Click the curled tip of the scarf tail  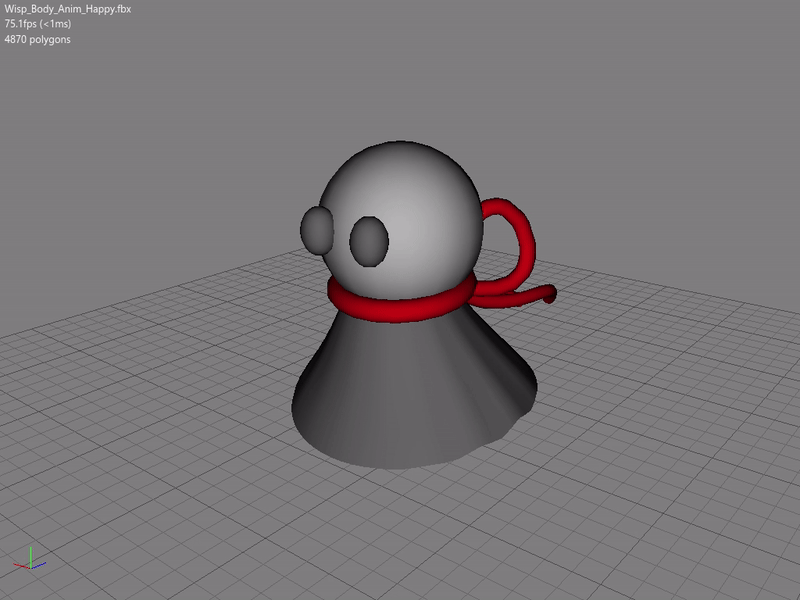548,294
